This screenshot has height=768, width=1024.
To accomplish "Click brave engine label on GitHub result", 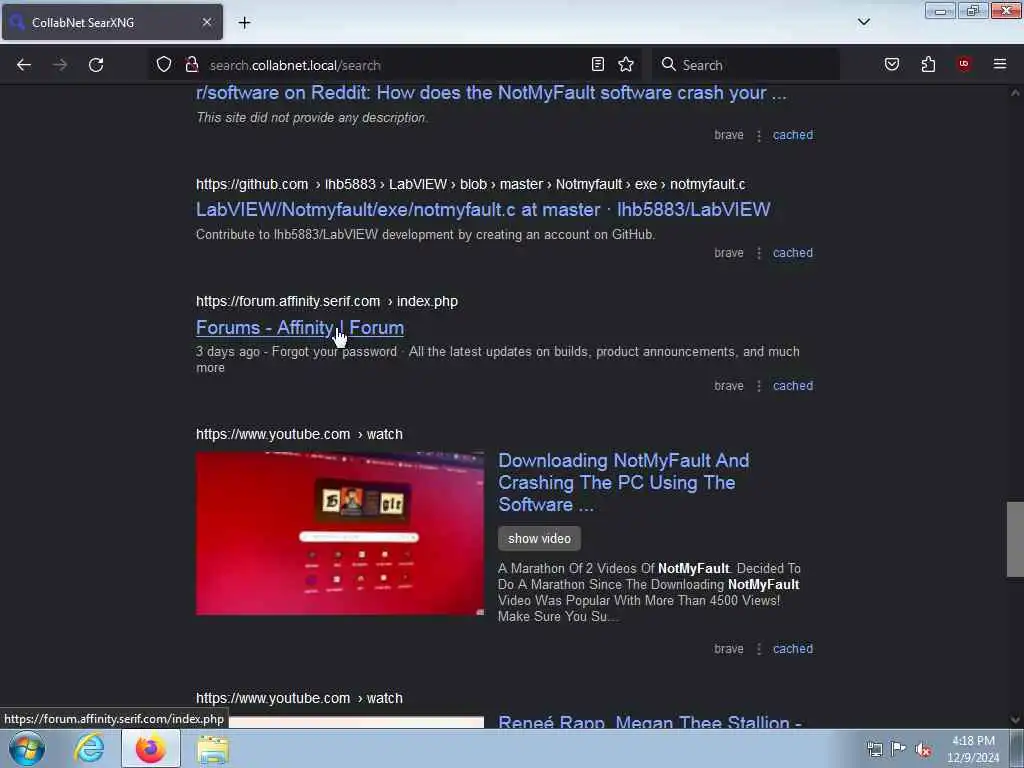I will coord(729,253).
